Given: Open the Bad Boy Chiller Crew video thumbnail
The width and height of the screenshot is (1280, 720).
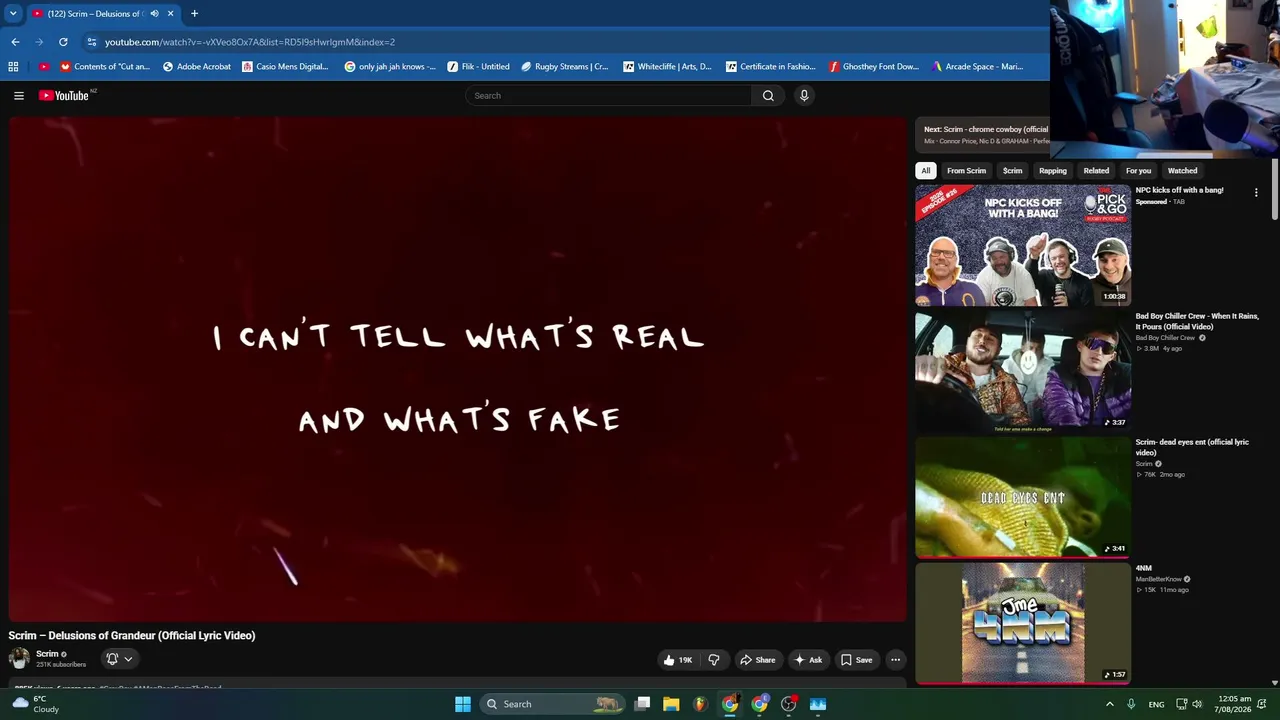Looking at the screenshot, I should (1023, 371).
